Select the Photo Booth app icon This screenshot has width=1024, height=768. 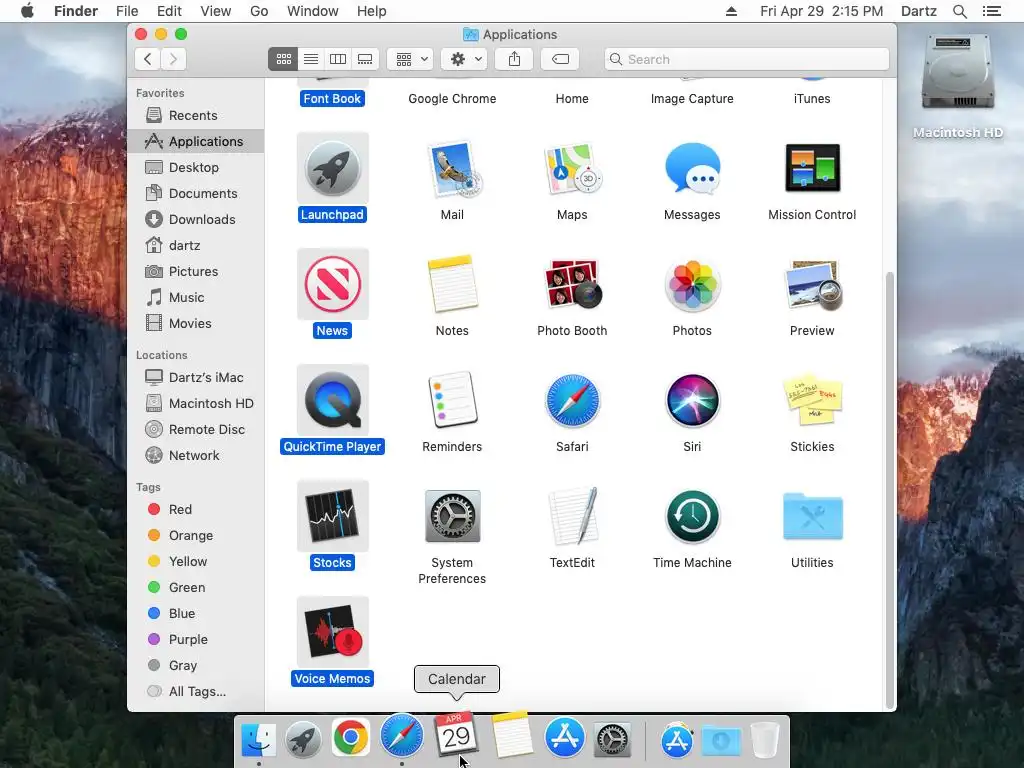coord(573,284)
